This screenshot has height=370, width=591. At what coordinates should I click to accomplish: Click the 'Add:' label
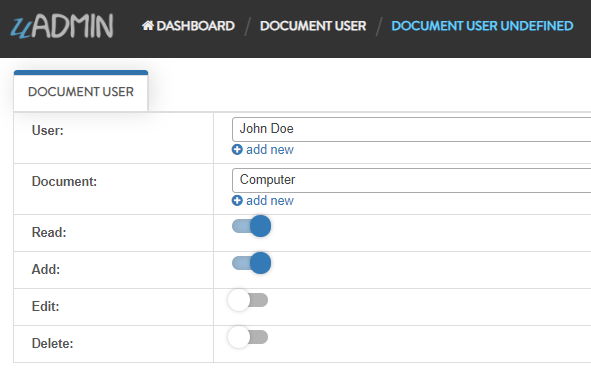46,269
